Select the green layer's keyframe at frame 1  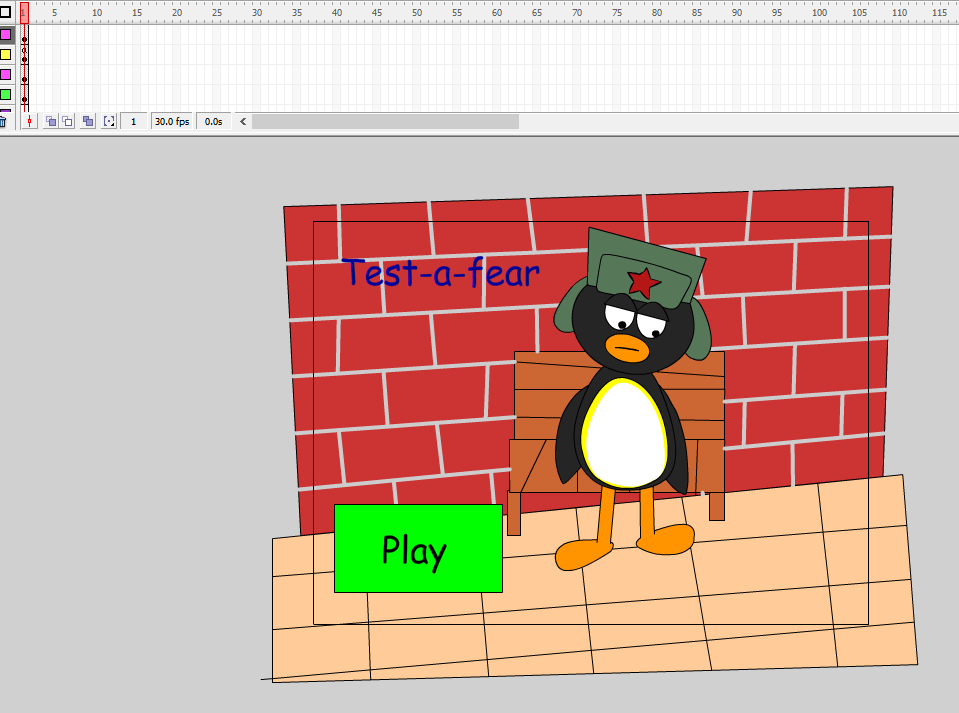24,99
